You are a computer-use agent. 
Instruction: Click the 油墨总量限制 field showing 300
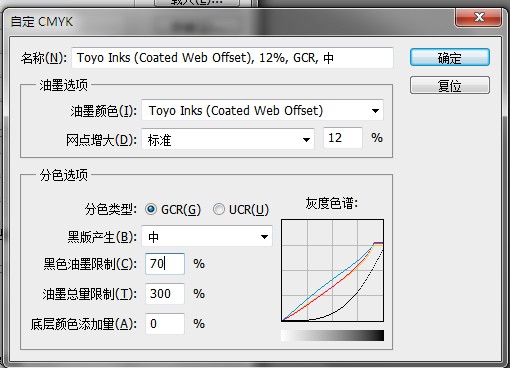point(165,294)
